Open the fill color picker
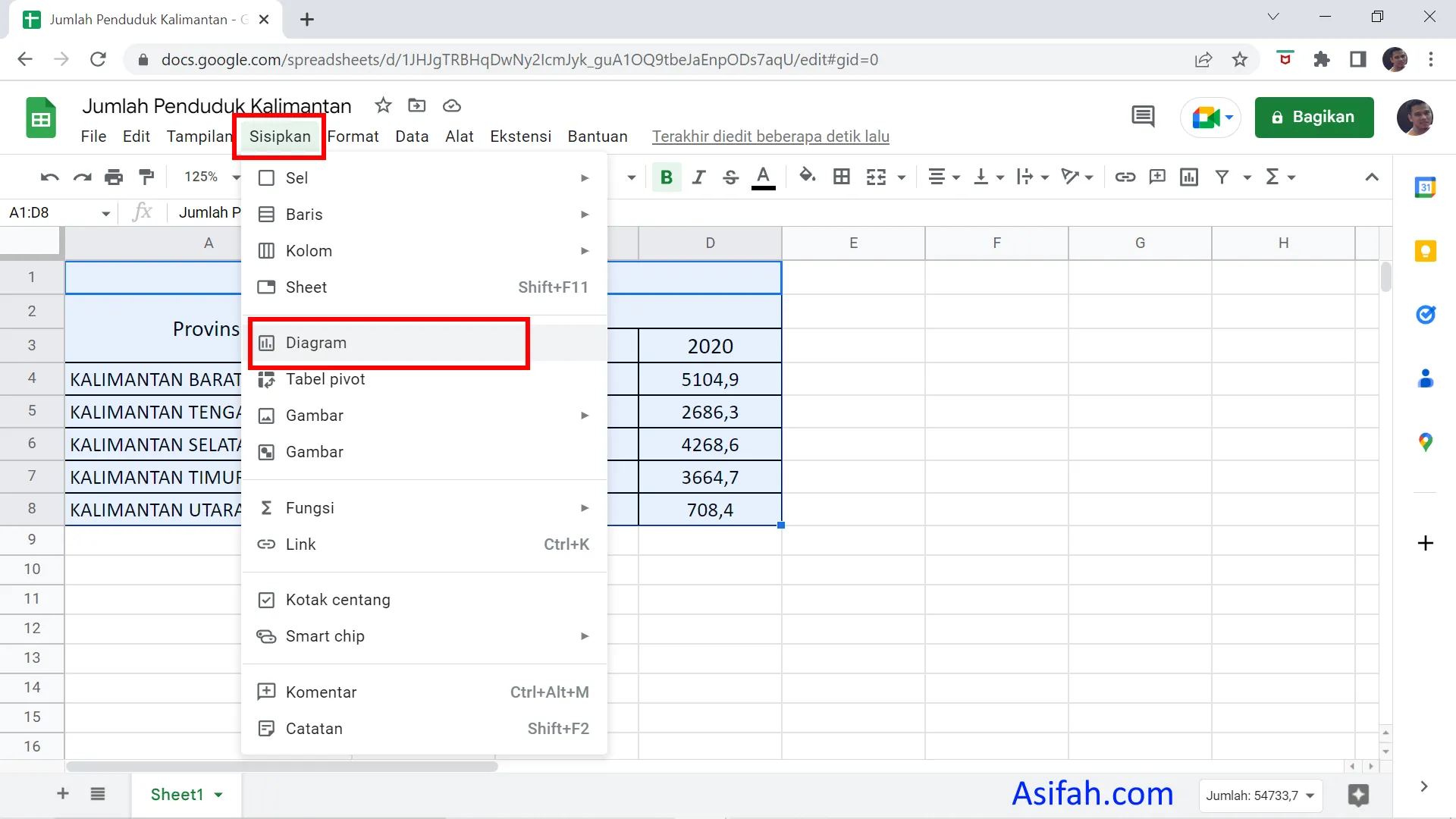 pos(808,177)
